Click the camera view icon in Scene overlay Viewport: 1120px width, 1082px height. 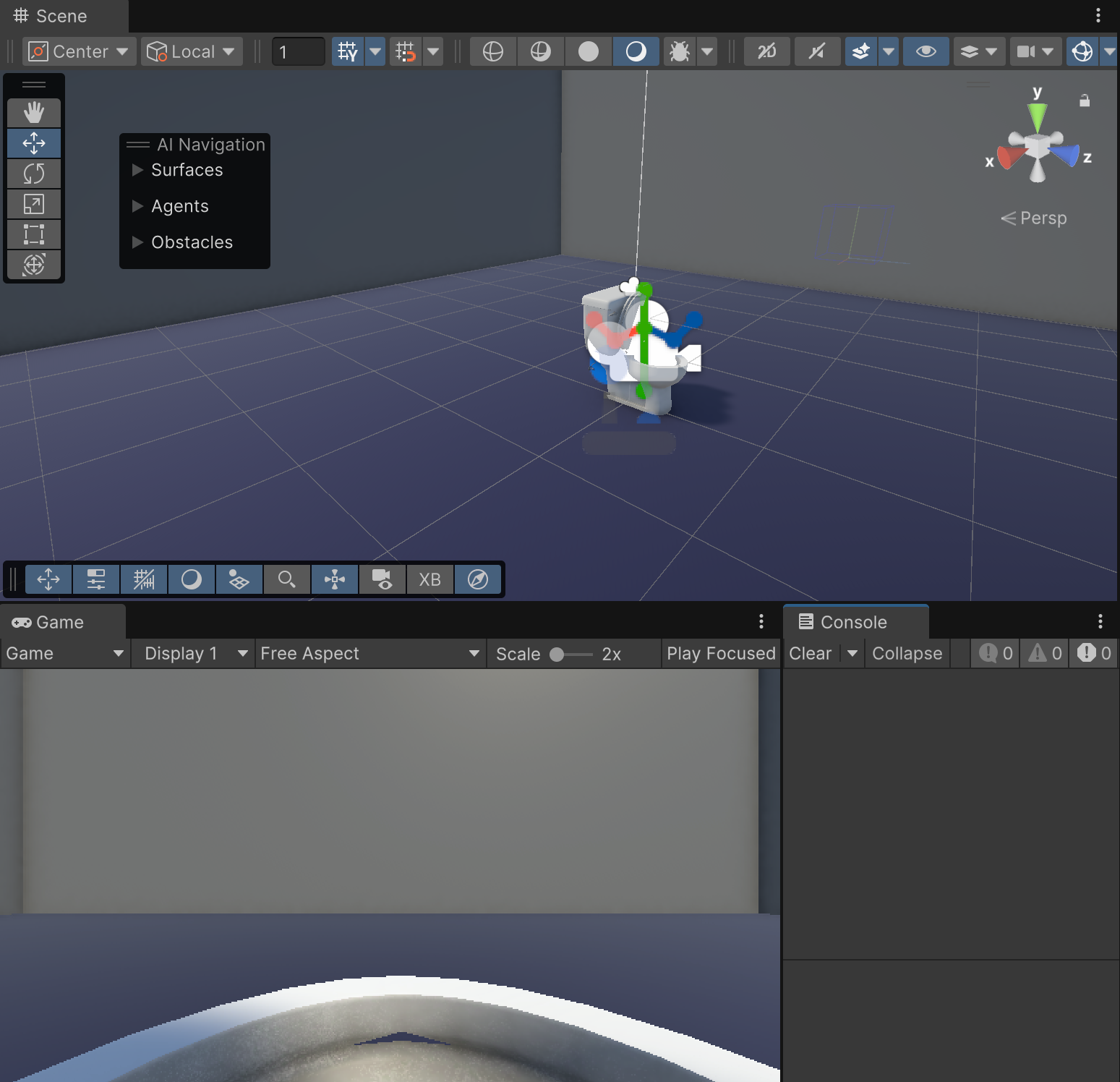[x=382, y=579]
